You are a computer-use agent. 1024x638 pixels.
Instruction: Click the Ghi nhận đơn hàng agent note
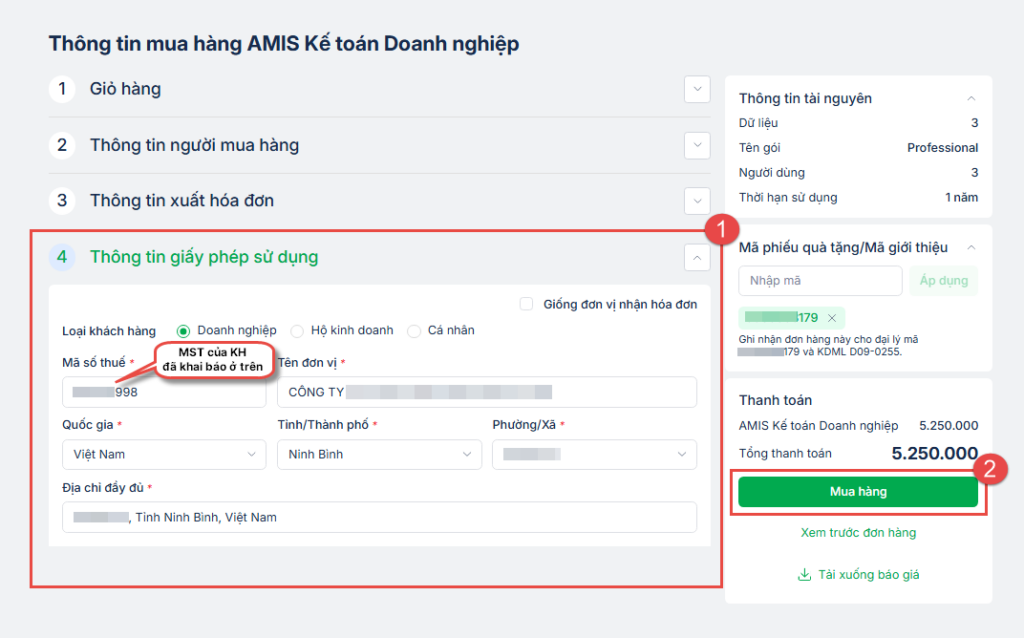(828, 345)
